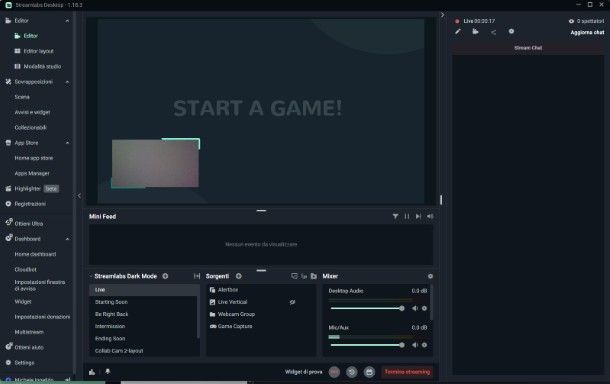
Task: Open Mic/Aux settings gear
Action: coord(424,345)
